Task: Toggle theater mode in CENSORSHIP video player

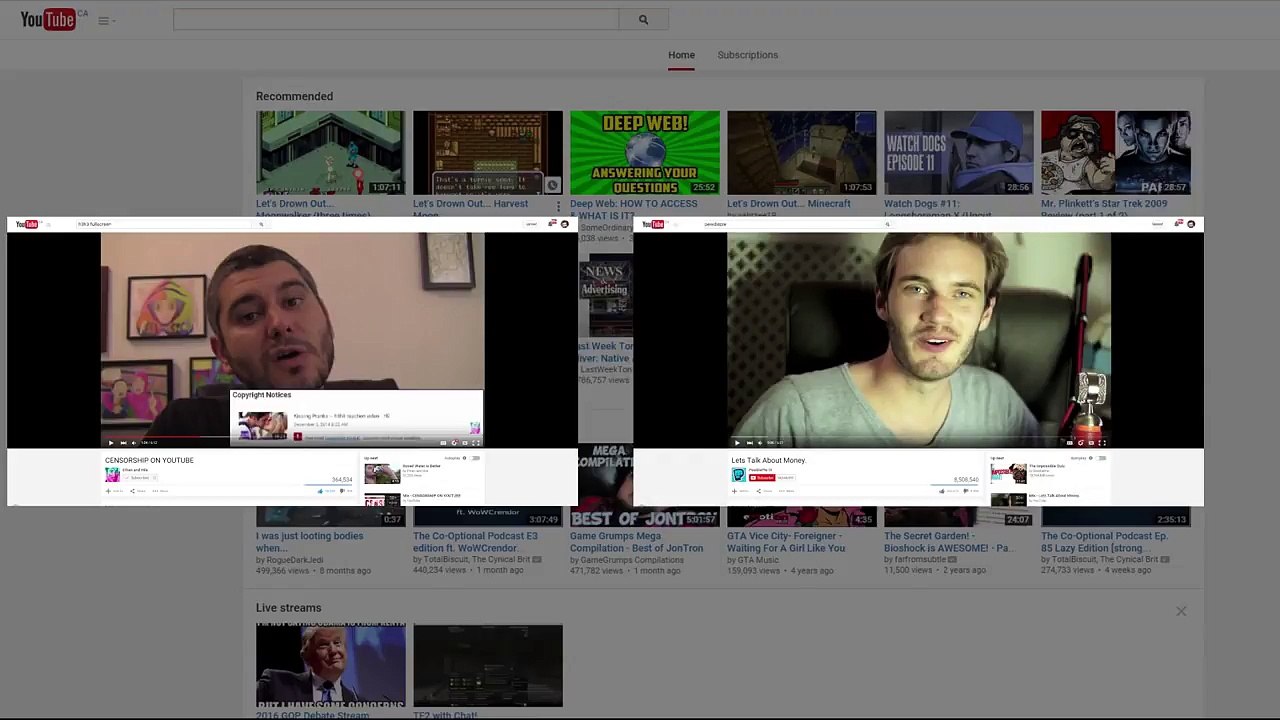Action: click(x=465, y=443)
